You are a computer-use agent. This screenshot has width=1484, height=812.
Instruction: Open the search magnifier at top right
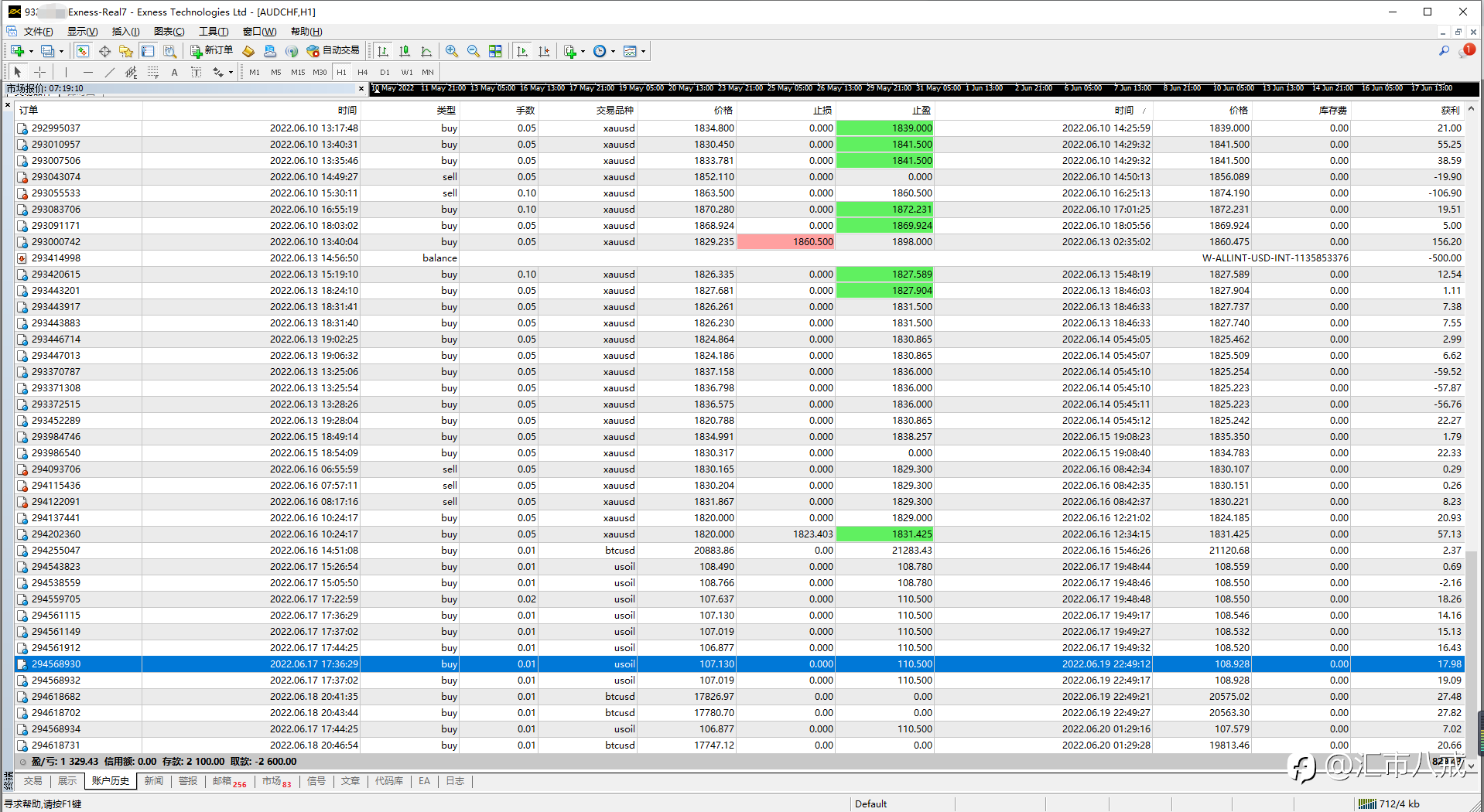(x=1444, y=51)
